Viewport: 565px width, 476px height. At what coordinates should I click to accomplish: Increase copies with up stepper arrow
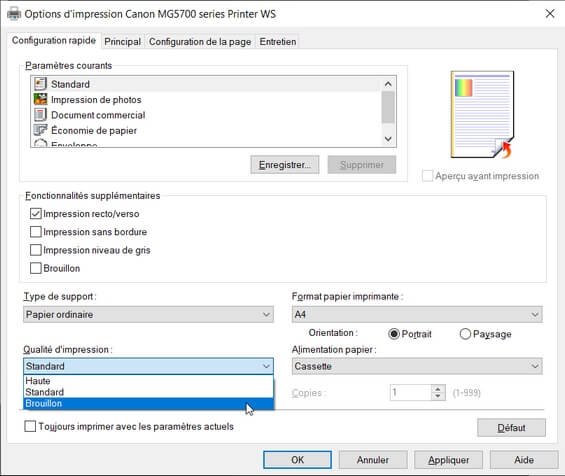tap(438, 389)
